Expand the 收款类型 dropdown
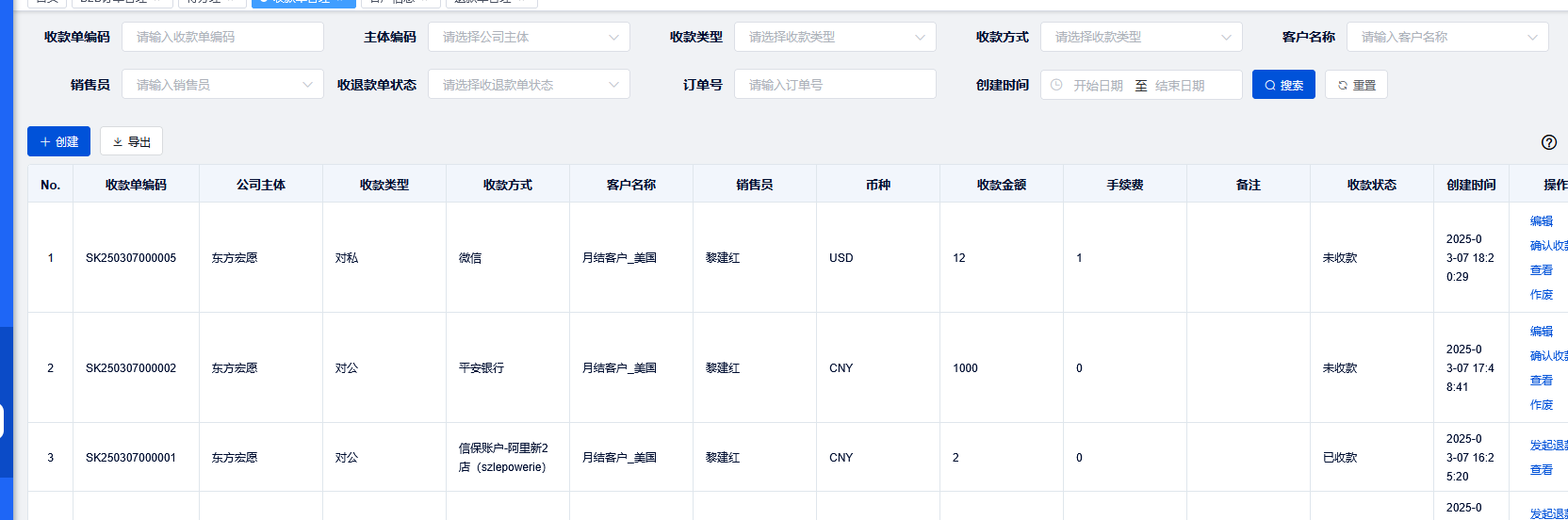1568x520 pixels. 834,37
